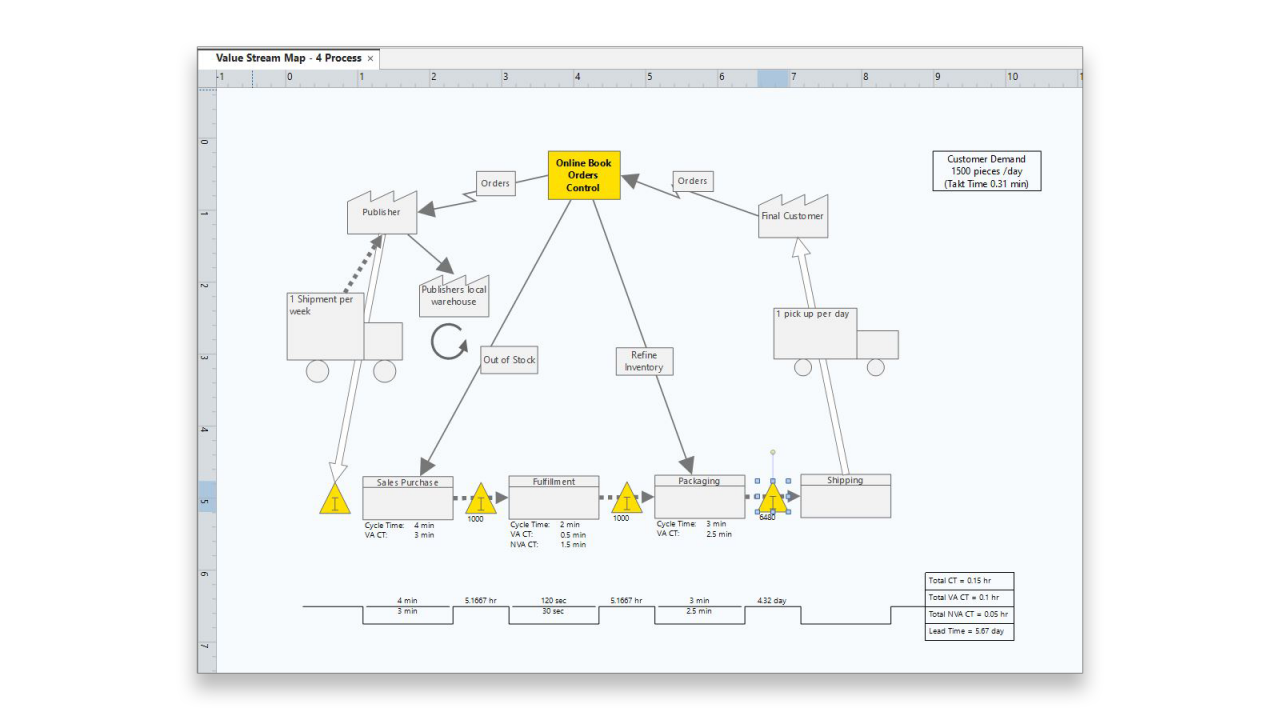This screenshot has width=1280, height=720.
Task: Select the inventory triangle labeled 1000 before Fulfillment
Action: click(480, 500)
